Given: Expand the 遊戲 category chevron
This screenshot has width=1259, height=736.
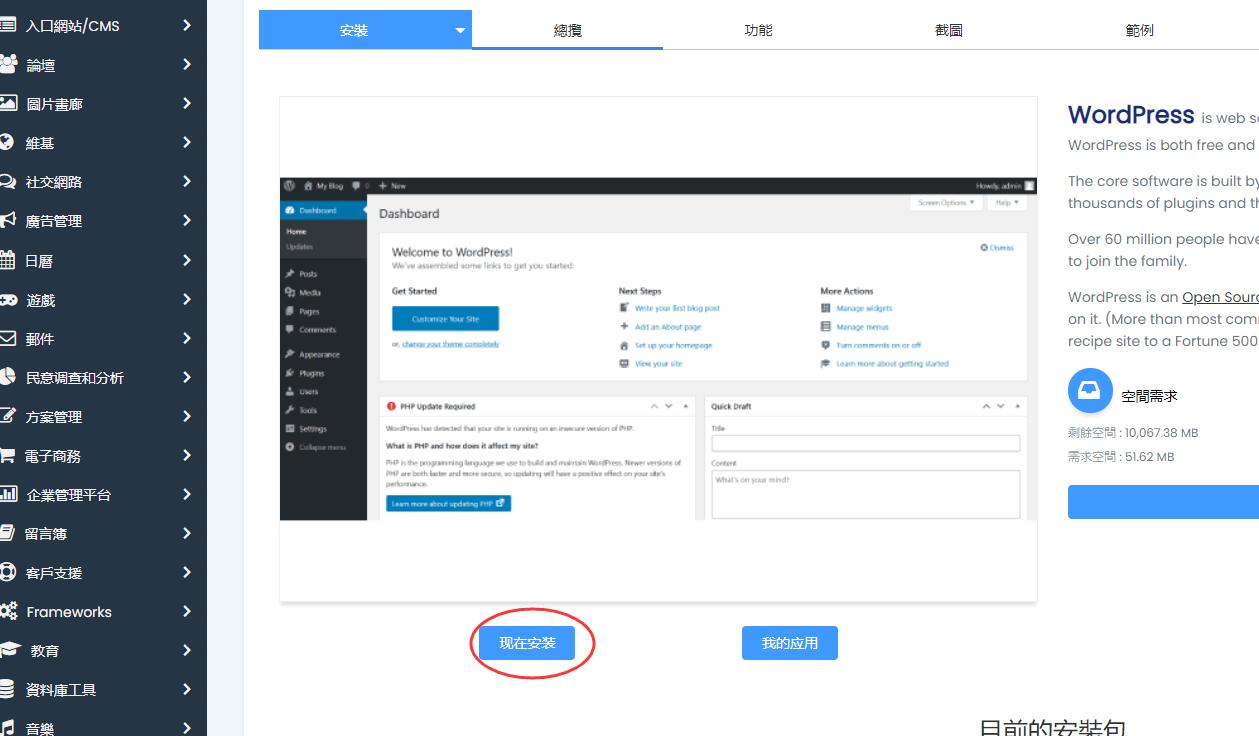Looking at the screenshot, I should (x=187, y=299).
